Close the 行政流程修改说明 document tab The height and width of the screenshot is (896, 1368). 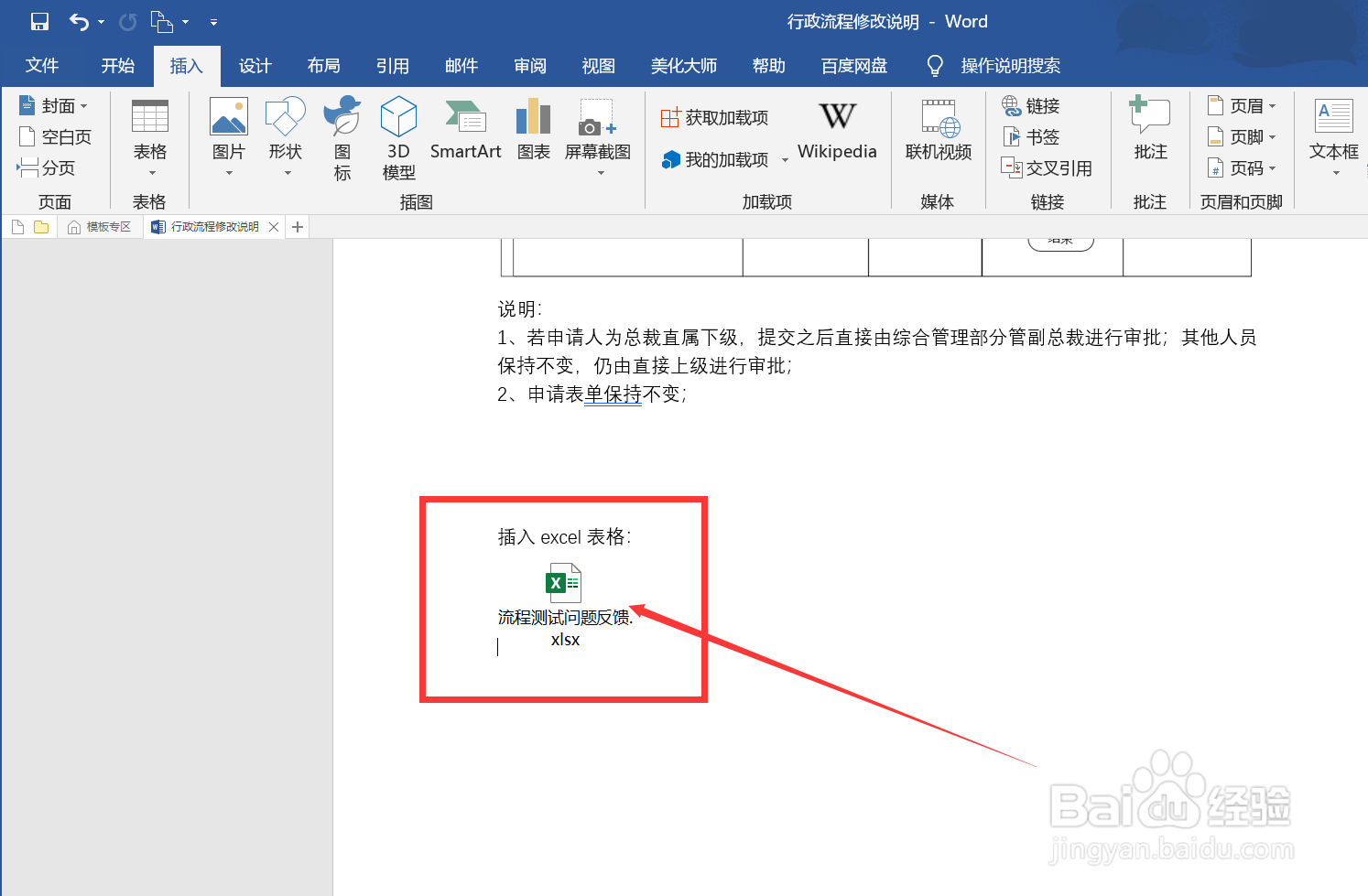[x=274, y=227]
